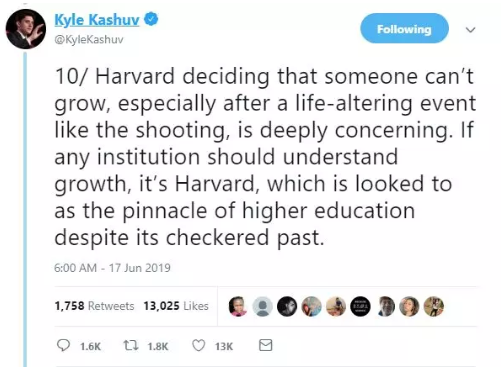Click the first liker avatar in pink
The width and height of the screenshot is (501, 382).
[238, 306]
